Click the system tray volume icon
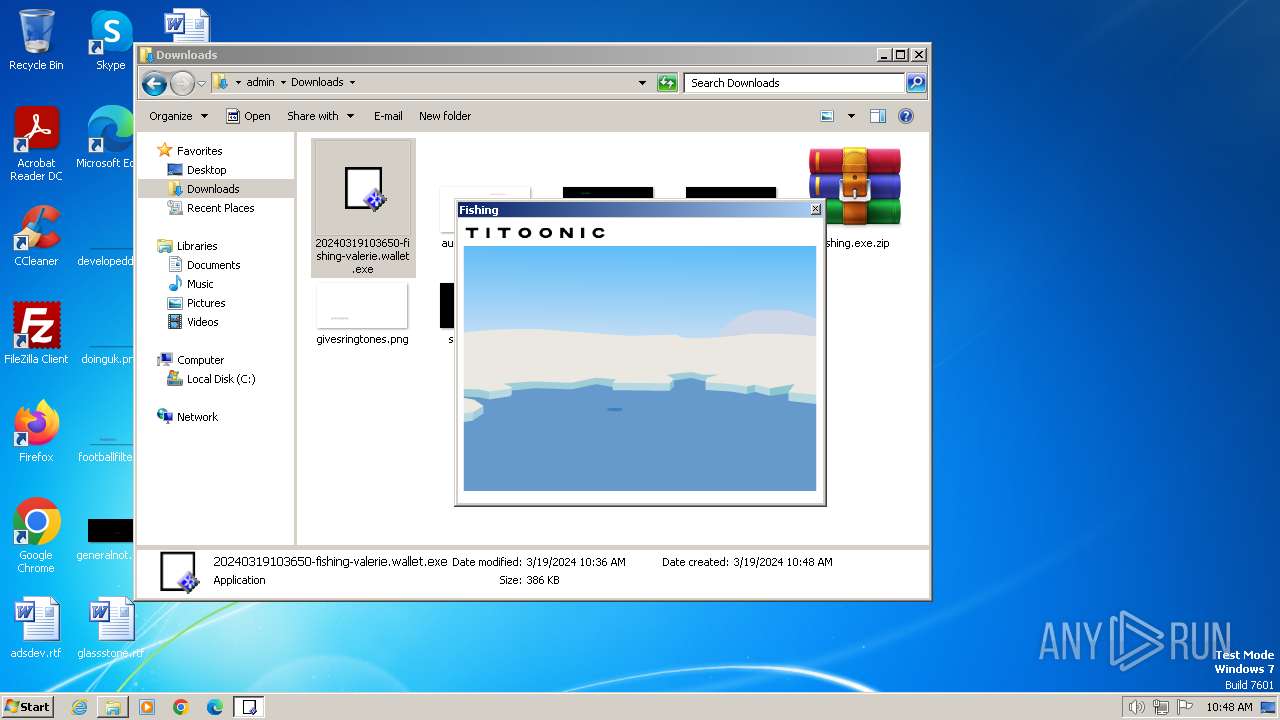This screenshot has height=720, width=1280. pyautogui.click(x=1137, y=707)
